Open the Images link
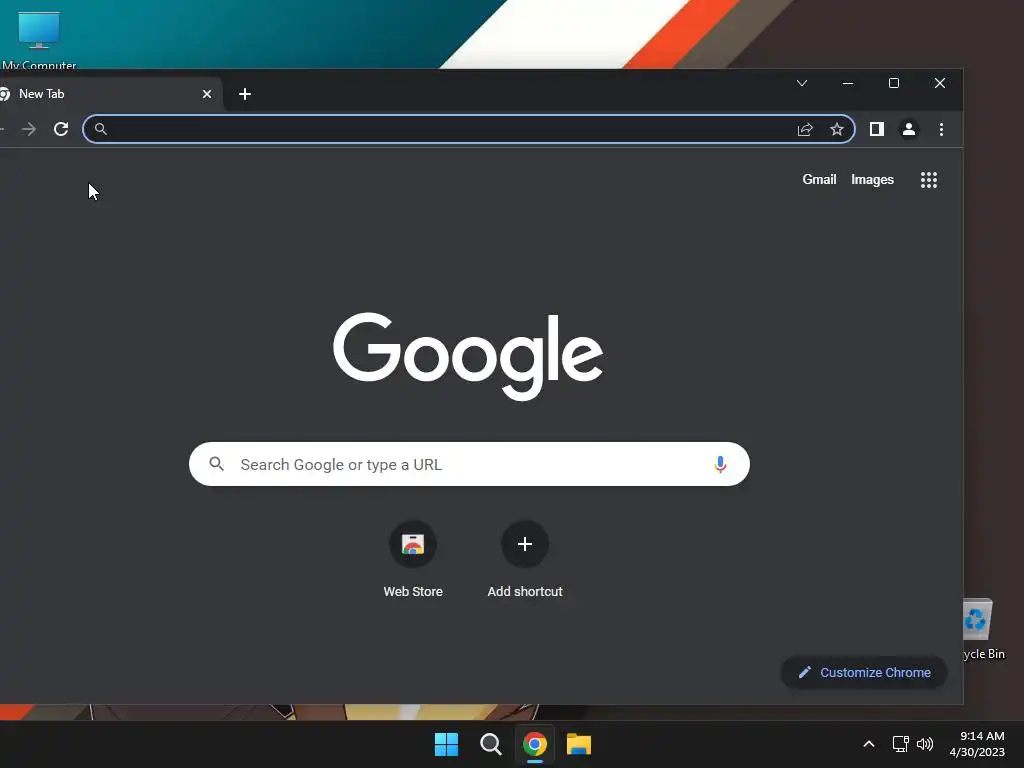The width and height of the screenshot is (1024, 768). point(872,180)
